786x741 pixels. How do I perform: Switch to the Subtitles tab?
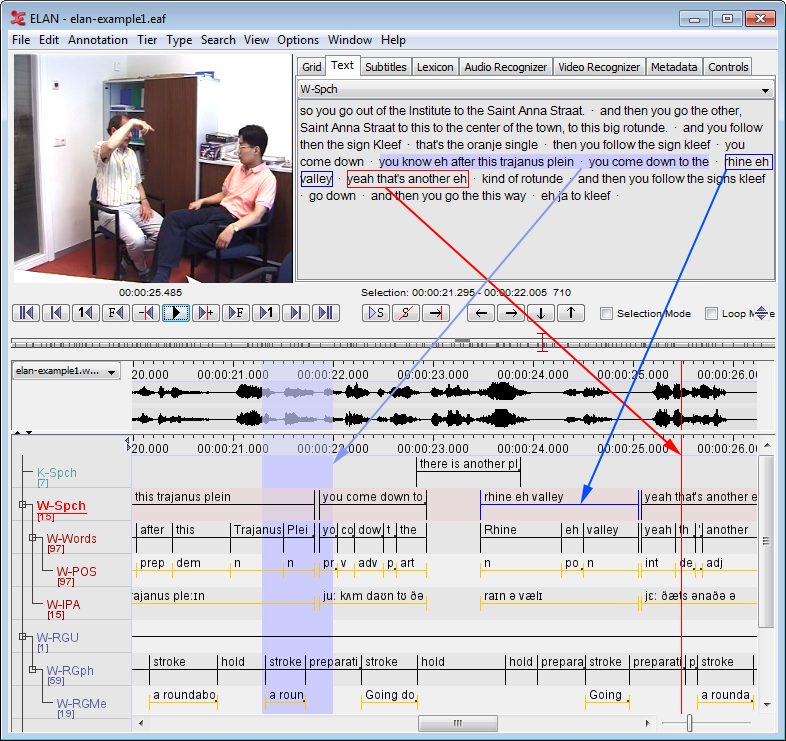(385, 67)
